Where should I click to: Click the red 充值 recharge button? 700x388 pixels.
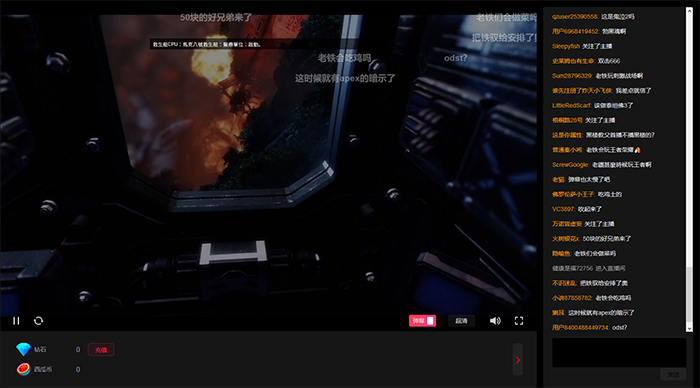point(101,350)
